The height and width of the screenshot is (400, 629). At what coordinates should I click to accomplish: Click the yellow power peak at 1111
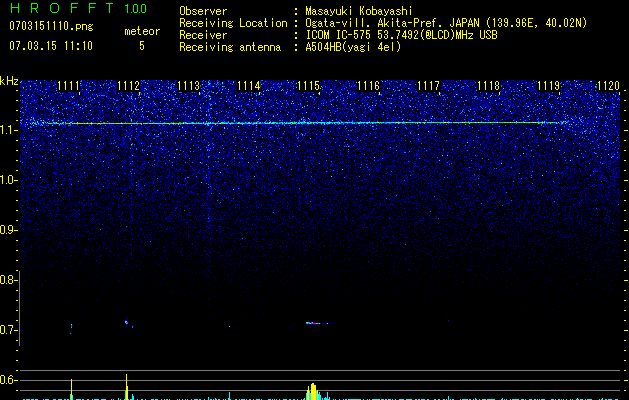(x=71, y=389)
